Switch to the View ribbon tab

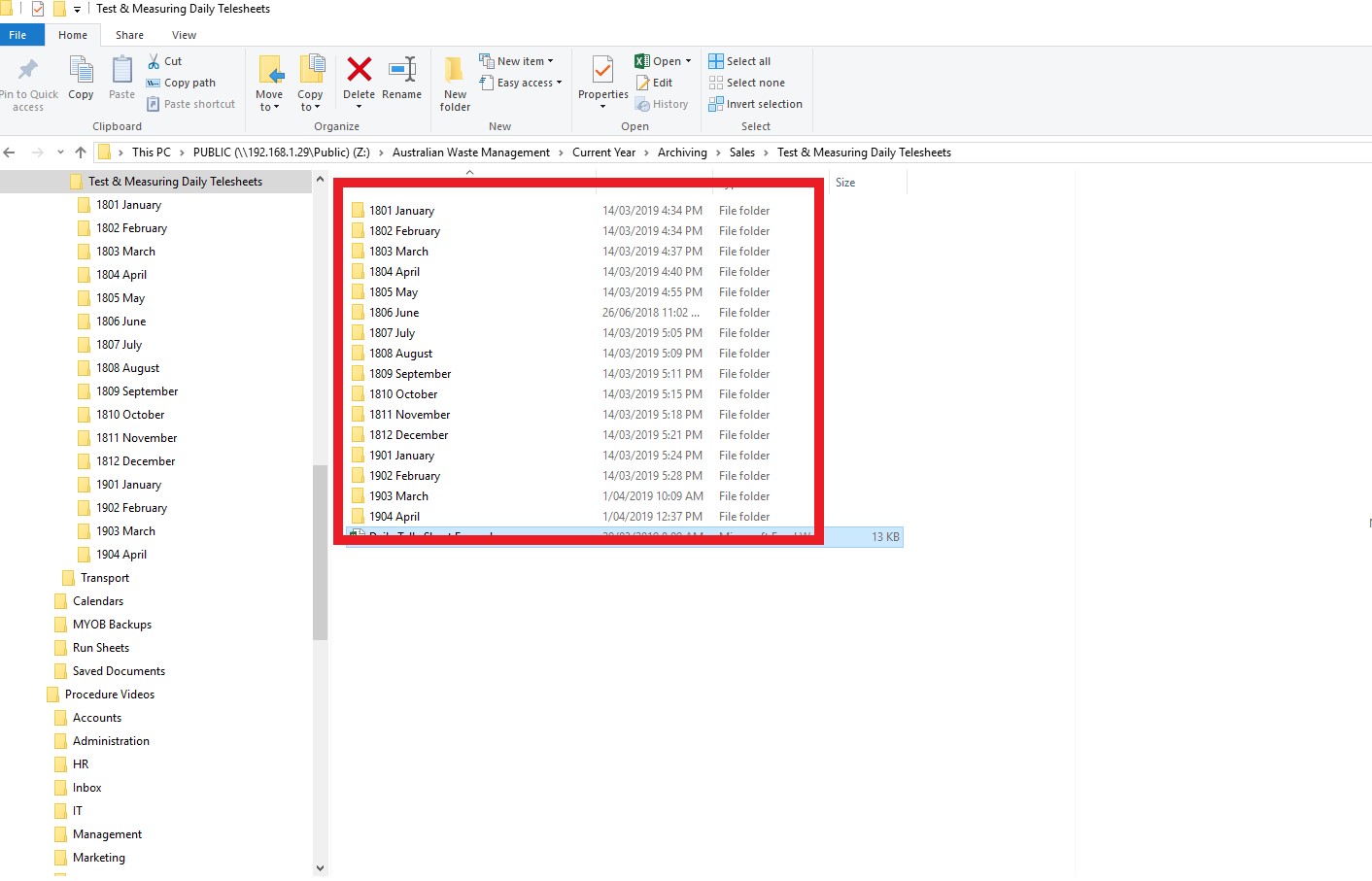(x=184, y=35)
